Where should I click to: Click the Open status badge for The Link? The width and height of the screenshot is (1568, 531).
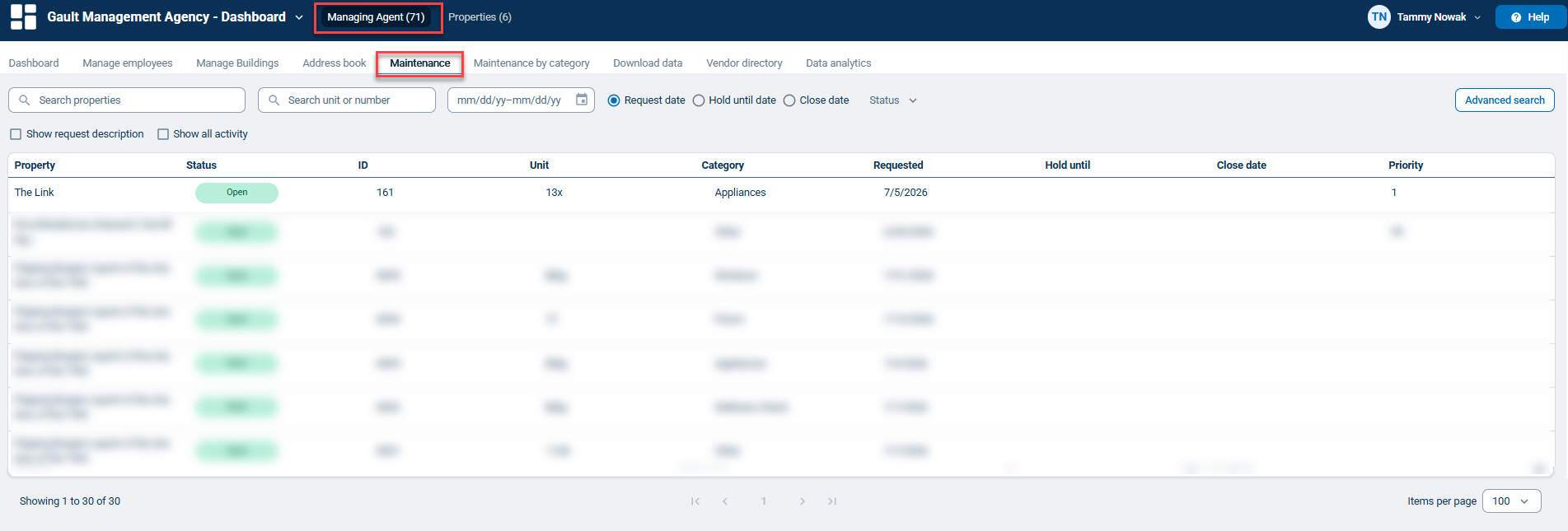(236, 193)
